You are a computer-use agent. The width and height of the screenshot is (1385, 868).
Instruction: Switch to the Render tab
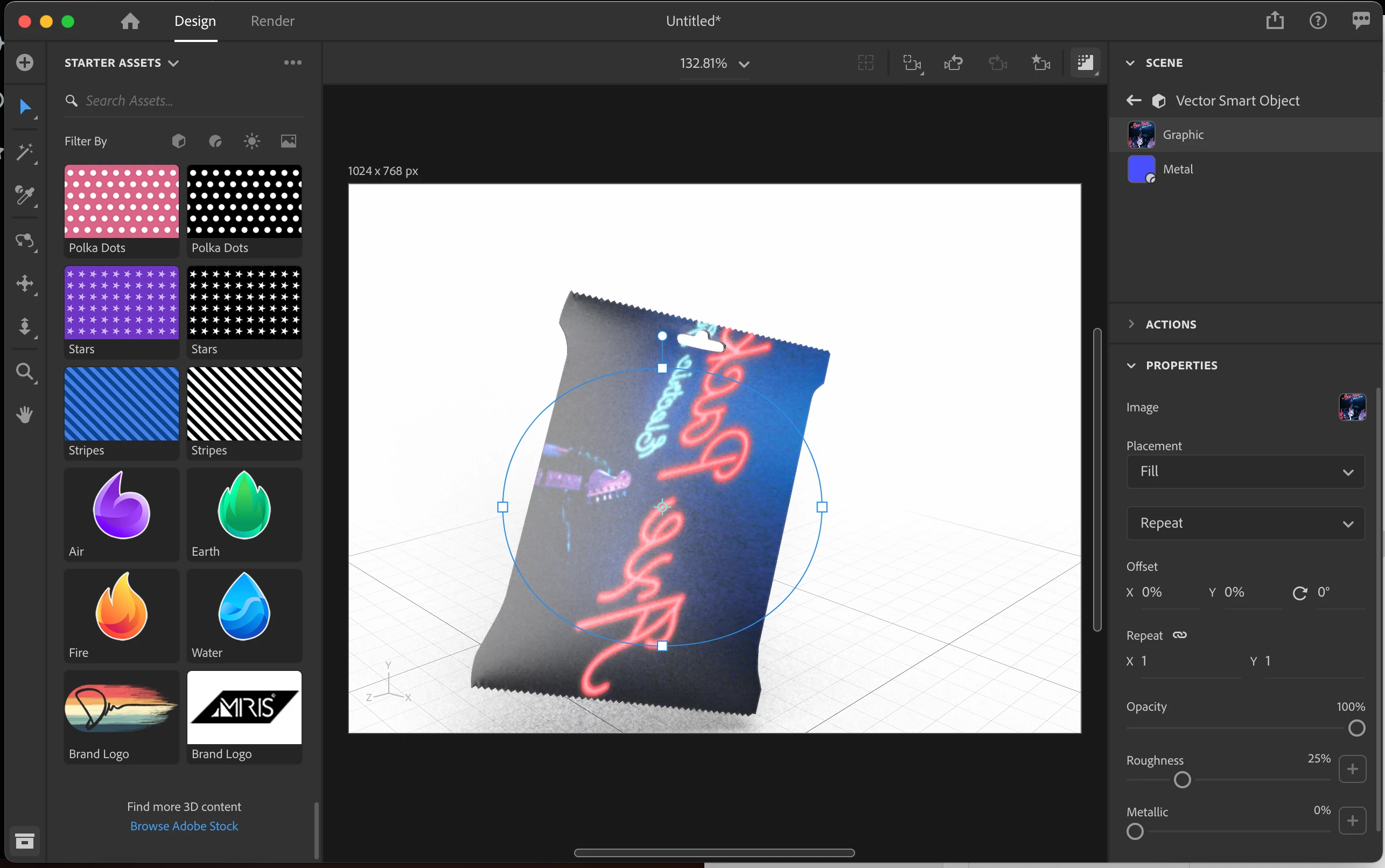(x=272, y=21)
